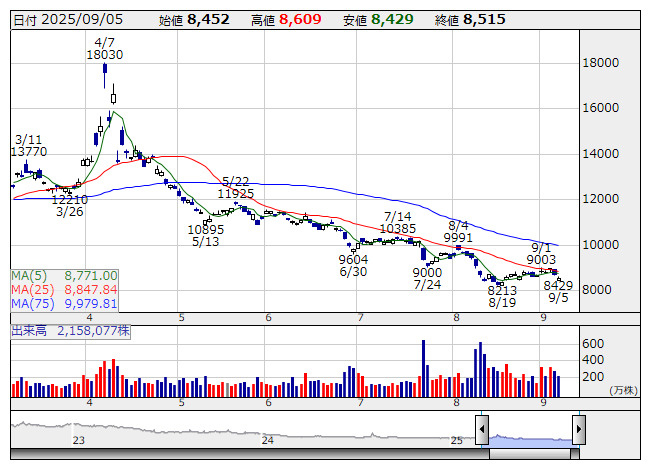This screenshot has height=470, width=653.
Task: Click the 12210 3/26 low label
Action: 70,206
